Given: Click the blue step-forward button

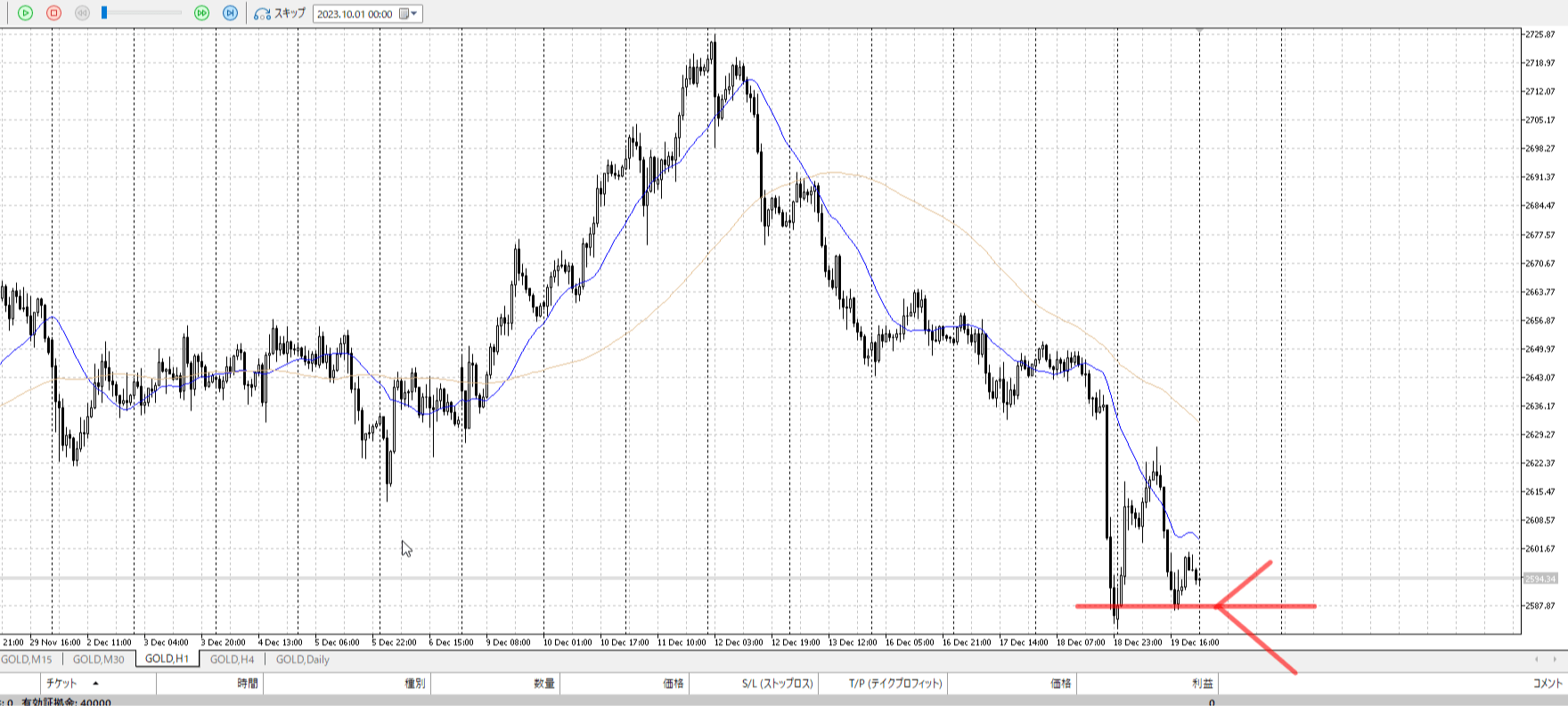Looking at the screenshot, I should (230, 13).
